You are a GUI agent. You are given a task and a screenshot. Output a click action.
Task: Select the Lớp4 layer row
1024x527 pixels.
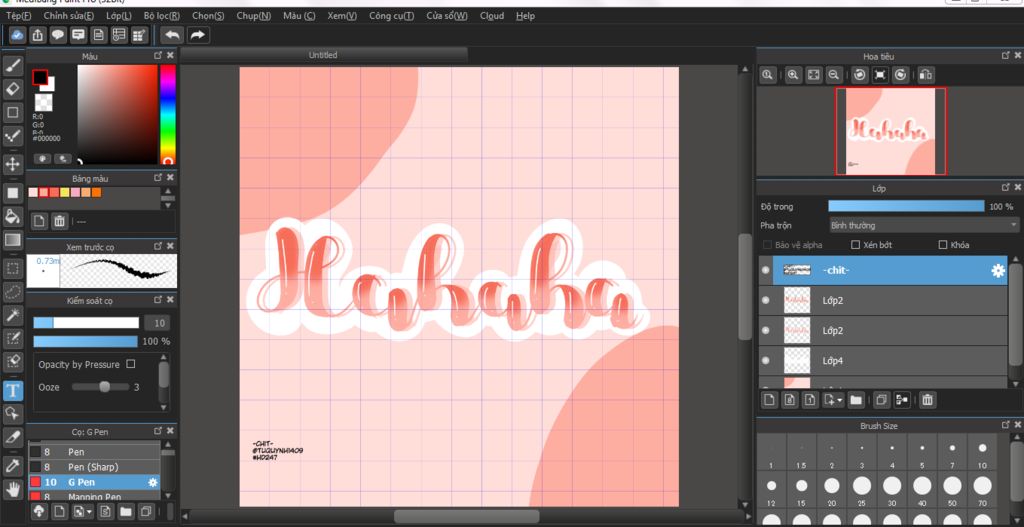[883, 360]
